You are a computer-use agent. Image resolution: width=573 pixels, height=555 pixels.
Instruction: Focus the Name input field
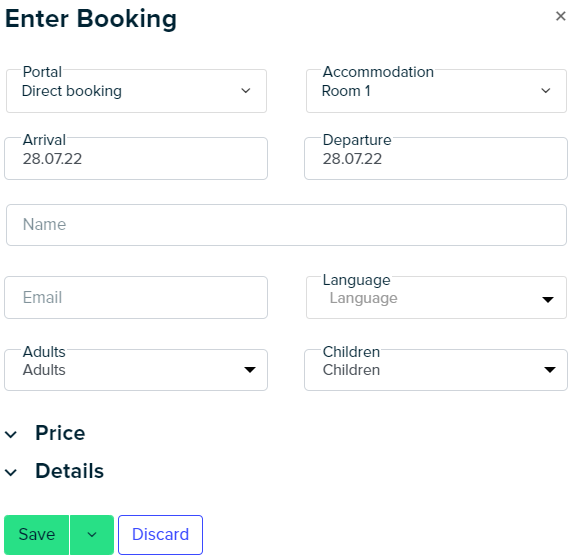(286, 225)
